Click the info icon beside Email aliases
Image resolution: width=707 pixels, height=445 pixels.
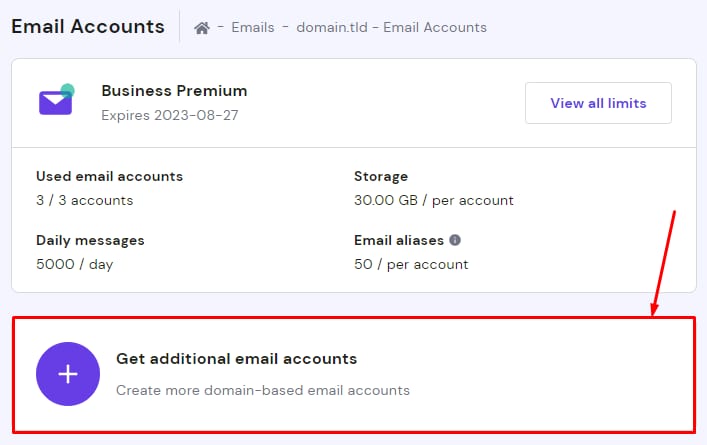click(x=455, y=240)
